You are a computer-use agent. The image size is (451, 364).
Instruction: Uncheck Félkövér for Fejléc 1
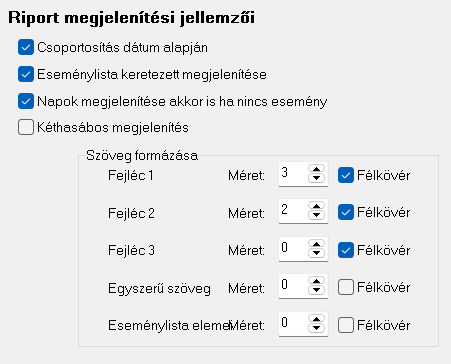point(346,175)
